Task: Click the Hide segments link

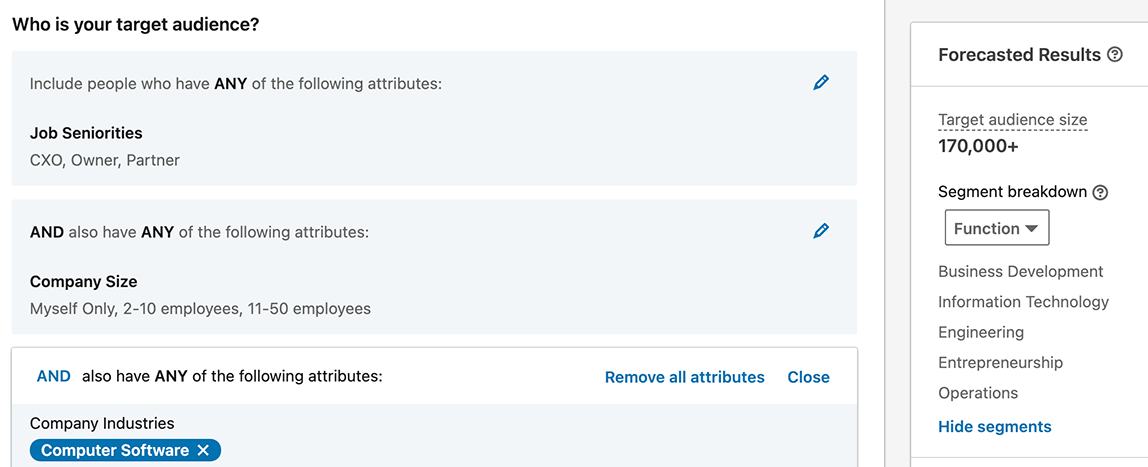Action: [x=994, y=427]
